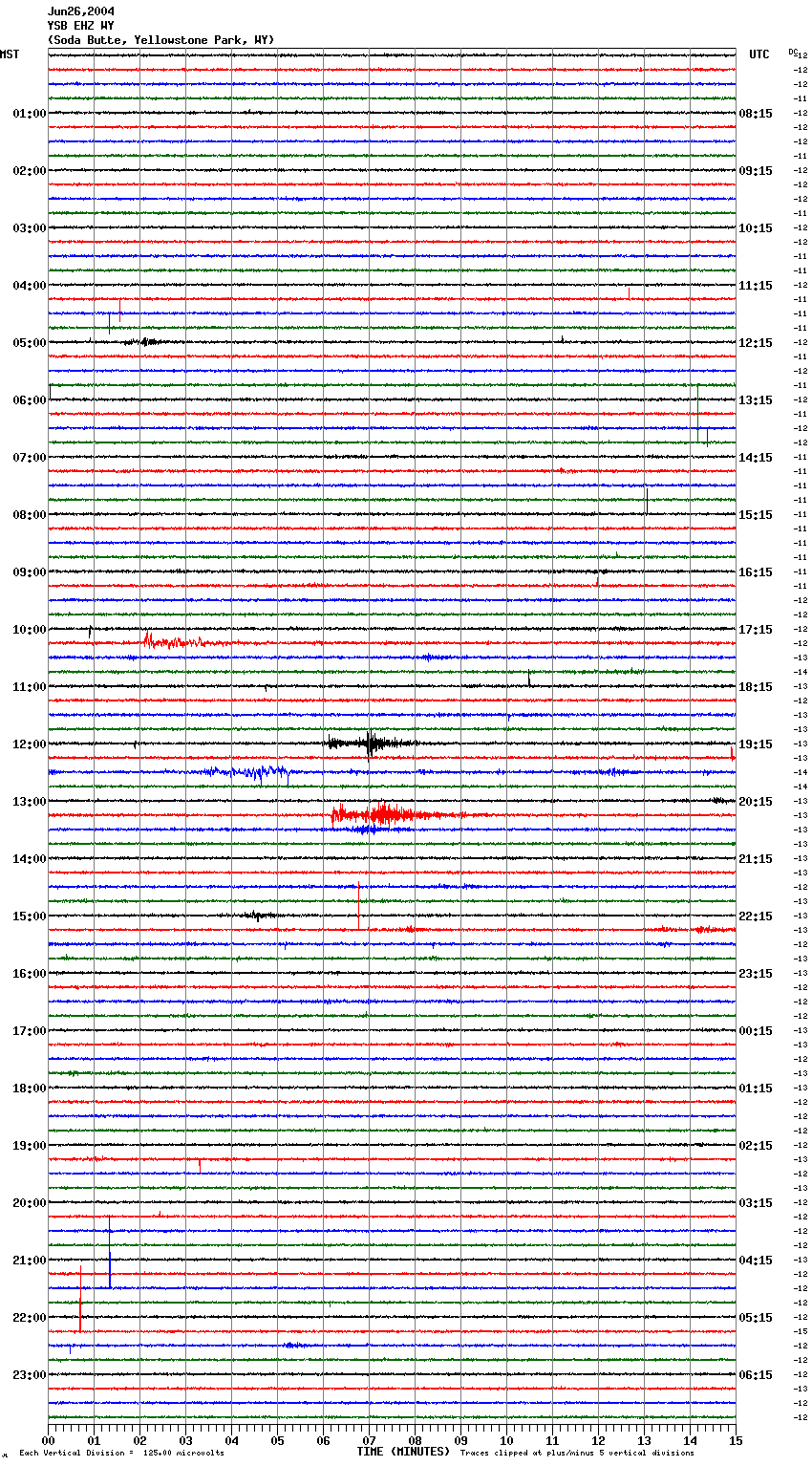Image resolution: width=812 pixels, height=1466 pixels.
Task: Click the 00:15 UTC time label
Action: (756, 1031)
